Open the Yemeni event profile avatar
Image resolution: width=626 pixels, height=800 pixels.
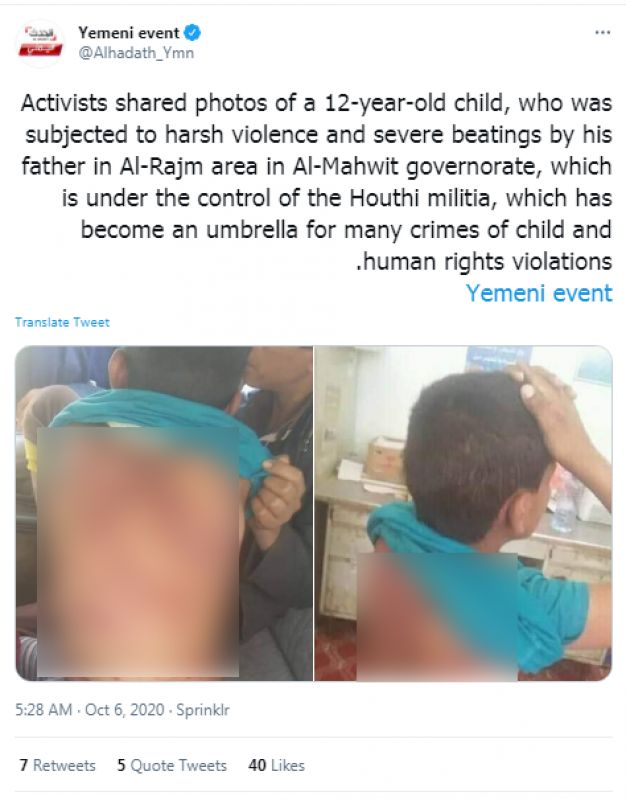[x=40, y=43]
